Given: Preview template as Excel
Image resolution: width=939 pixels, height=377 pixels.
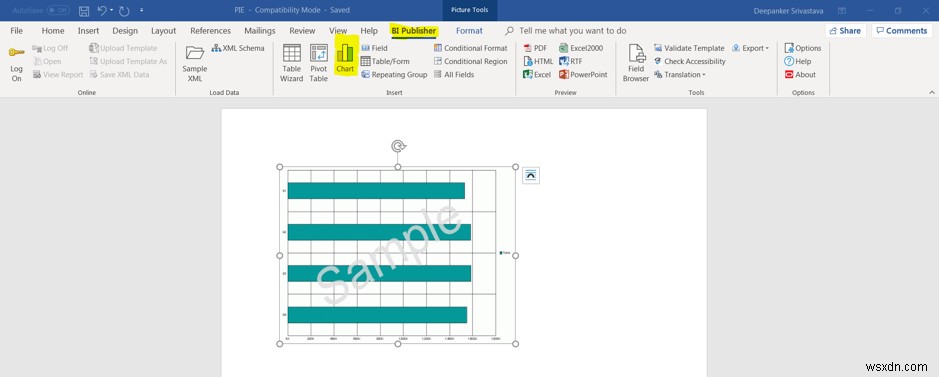Looking at the screenshot, I should (537, 74).
